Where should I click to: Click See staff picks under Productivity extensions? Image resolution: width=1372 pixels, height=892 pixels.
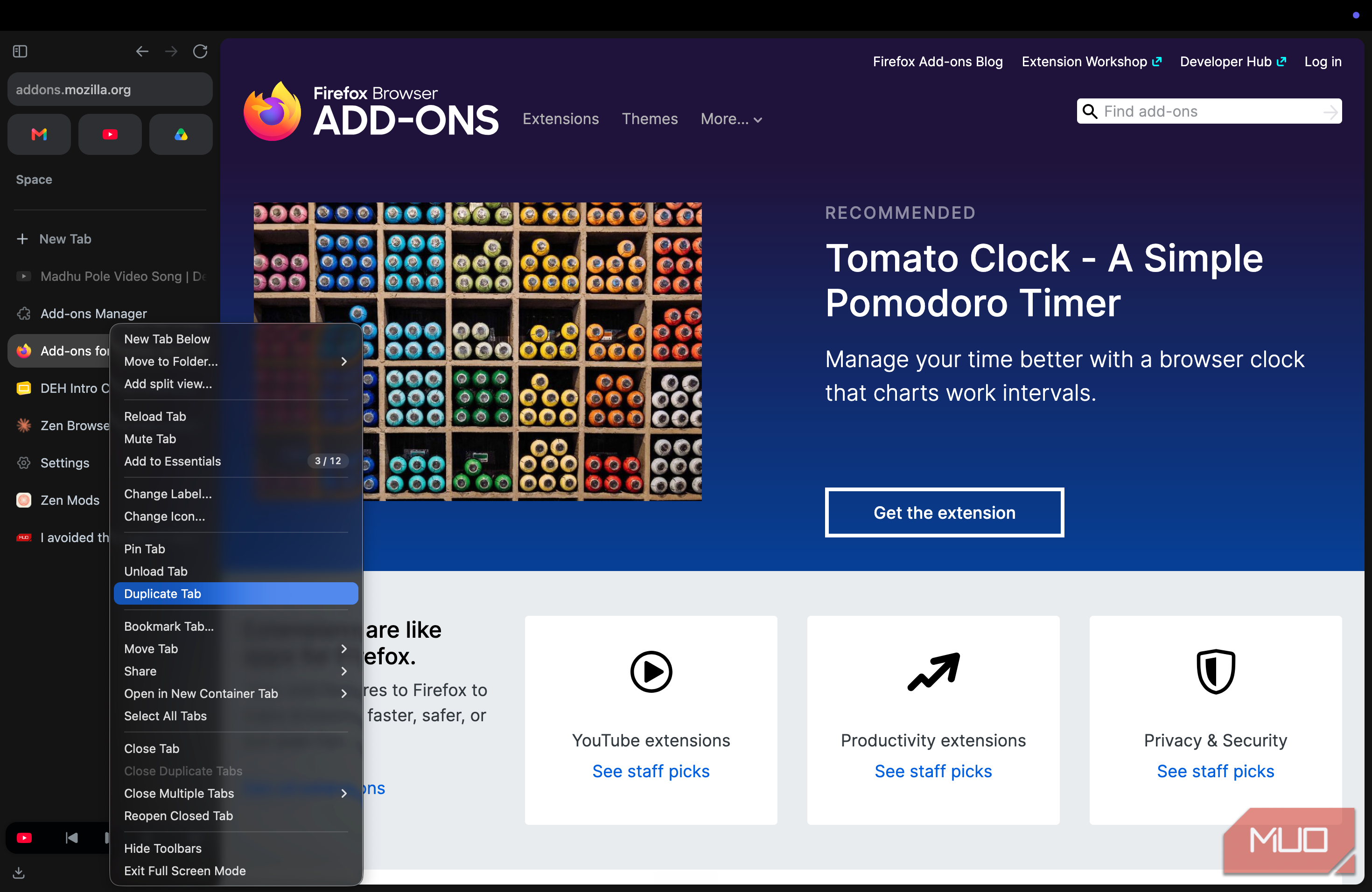click(x=933, y=771)
